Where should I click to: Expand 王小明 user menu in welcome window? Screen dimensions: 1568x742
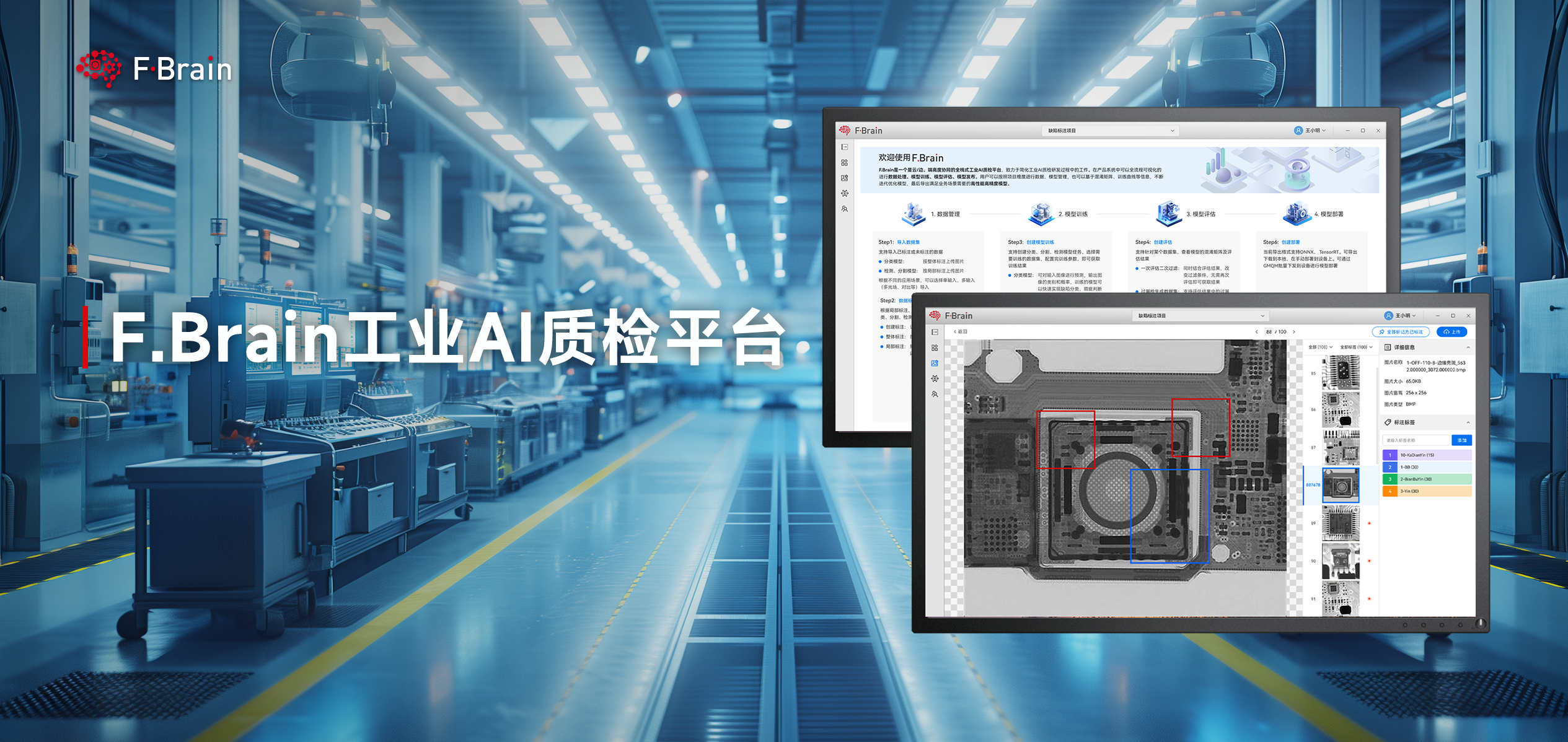1310,131
